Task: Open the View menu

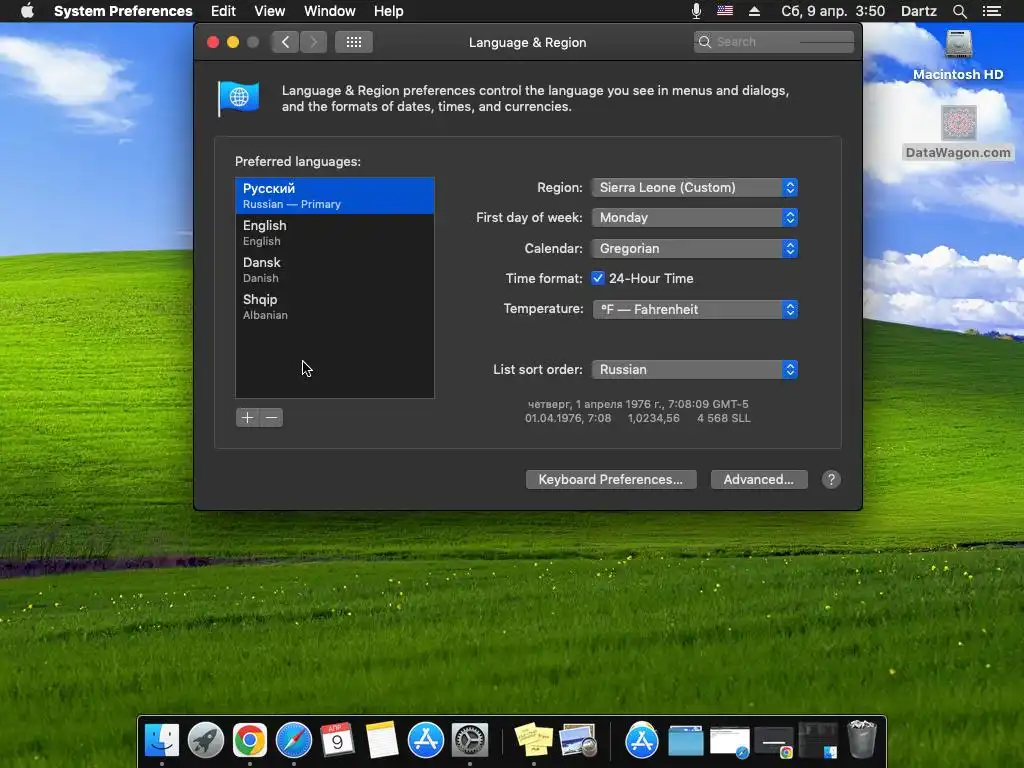Action: (270, 11)
